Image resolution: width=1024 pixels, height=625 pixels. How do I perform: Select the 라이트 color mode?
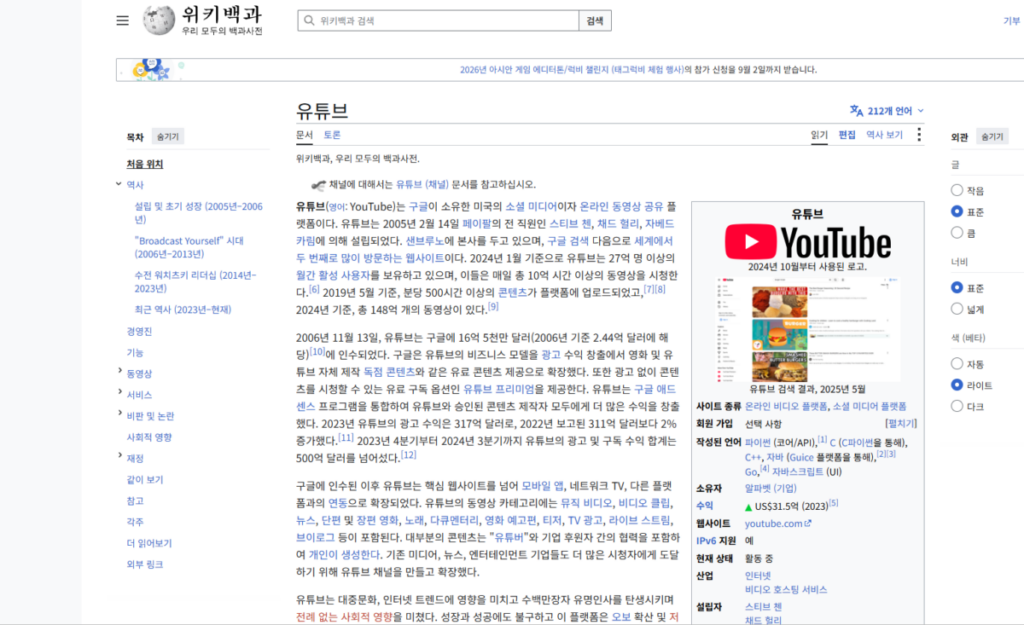957,385
